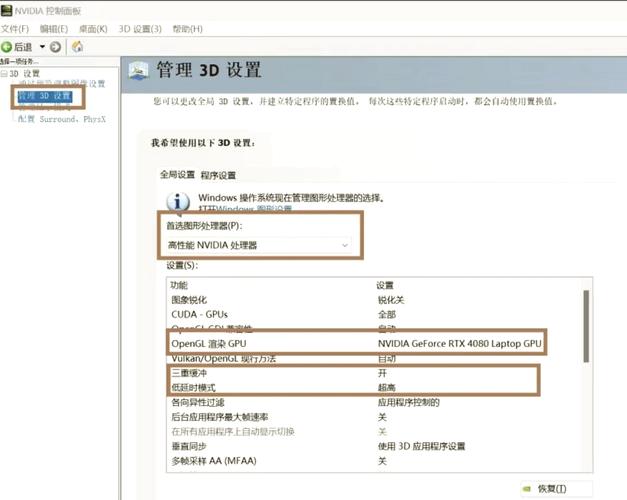Select 管理 3D 设置 in task tree
Screen dimensions: 627x500
pos(45,96)
